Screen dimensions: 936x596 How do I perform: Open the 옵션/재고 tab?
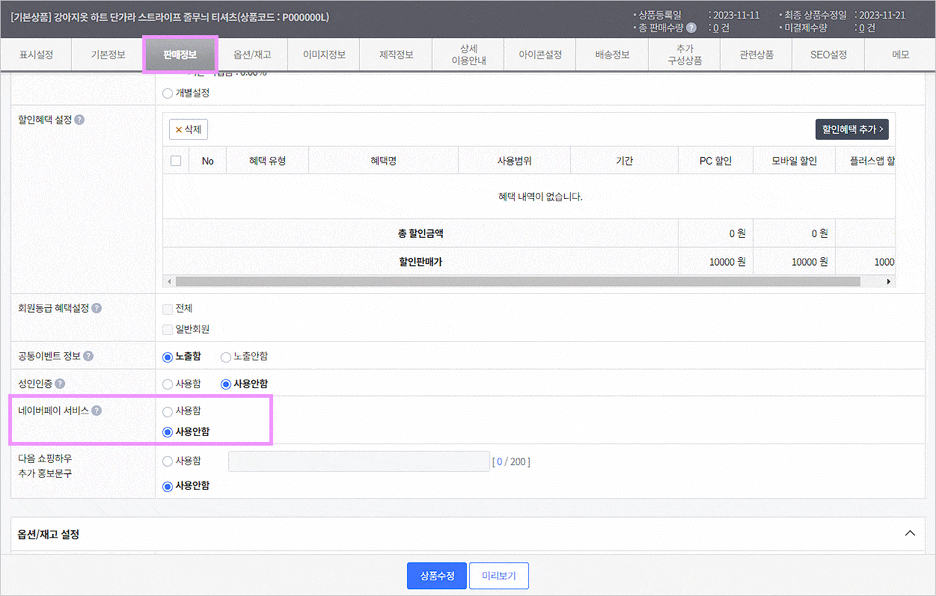252,54
